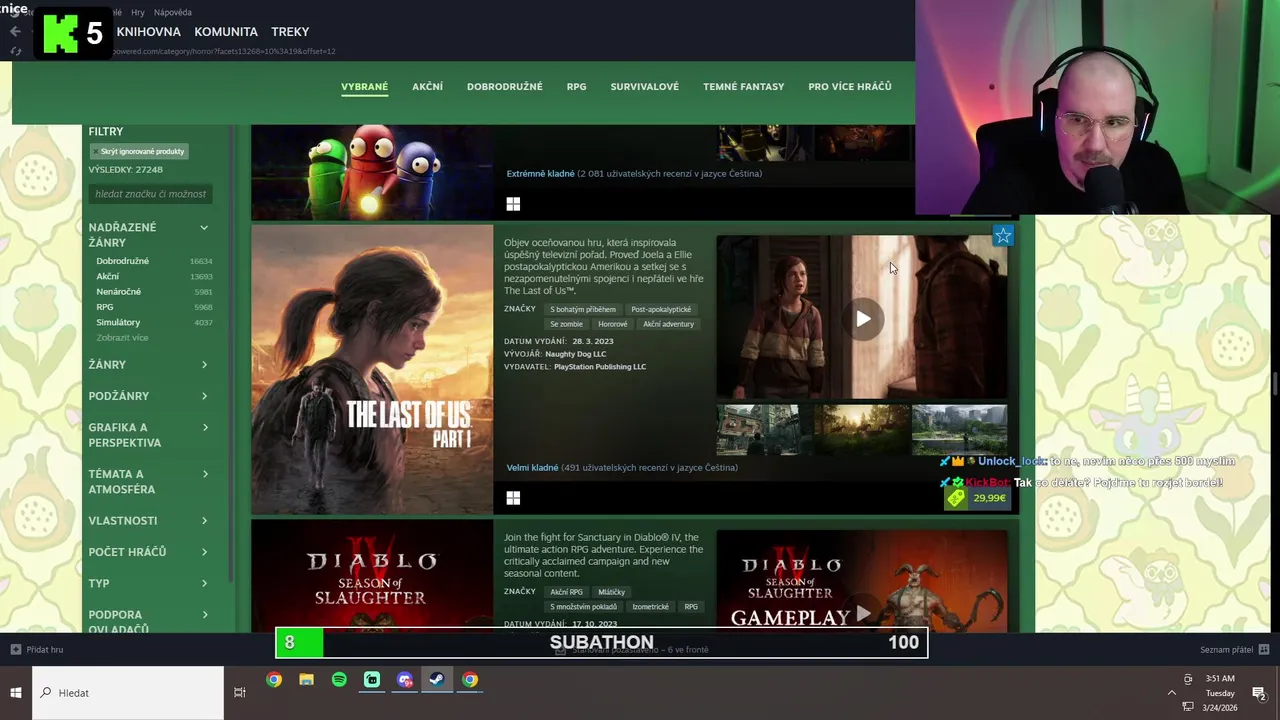
Task: Play The Last of Us trailer video
Action: tap(862, 319)
